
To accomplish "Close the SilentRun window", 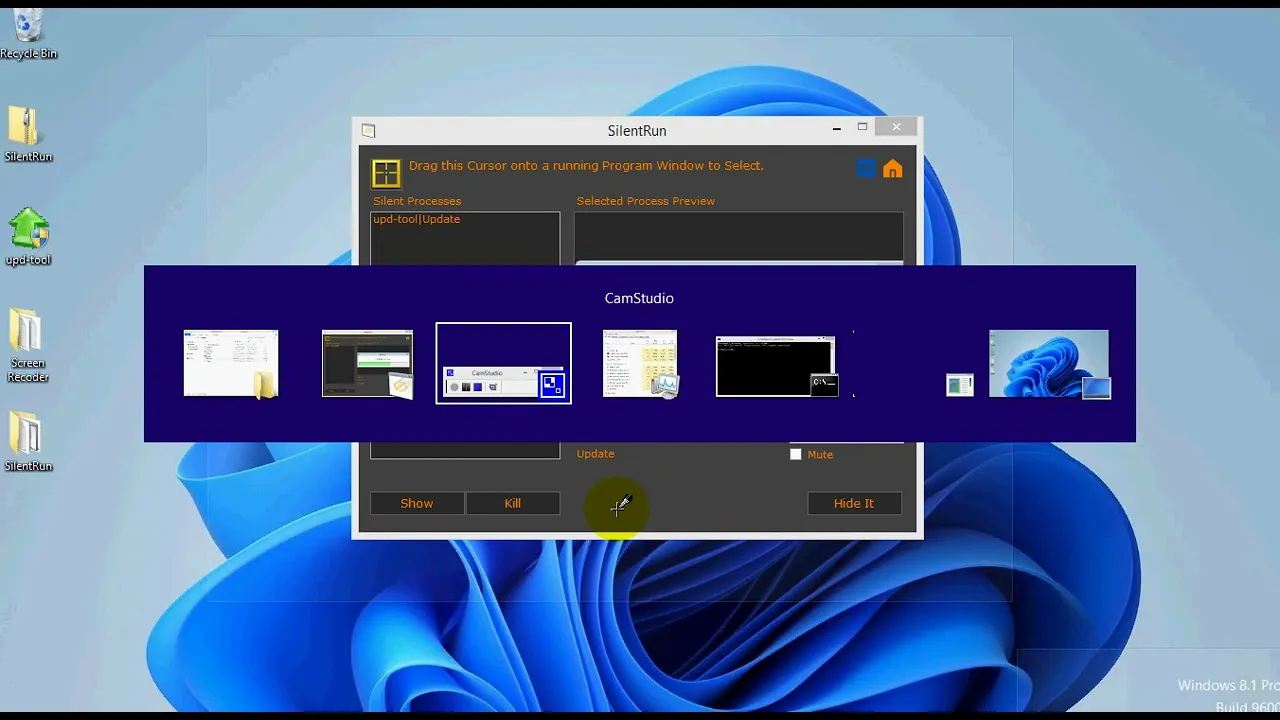I will pyautogui.click(x=896, y=127).
